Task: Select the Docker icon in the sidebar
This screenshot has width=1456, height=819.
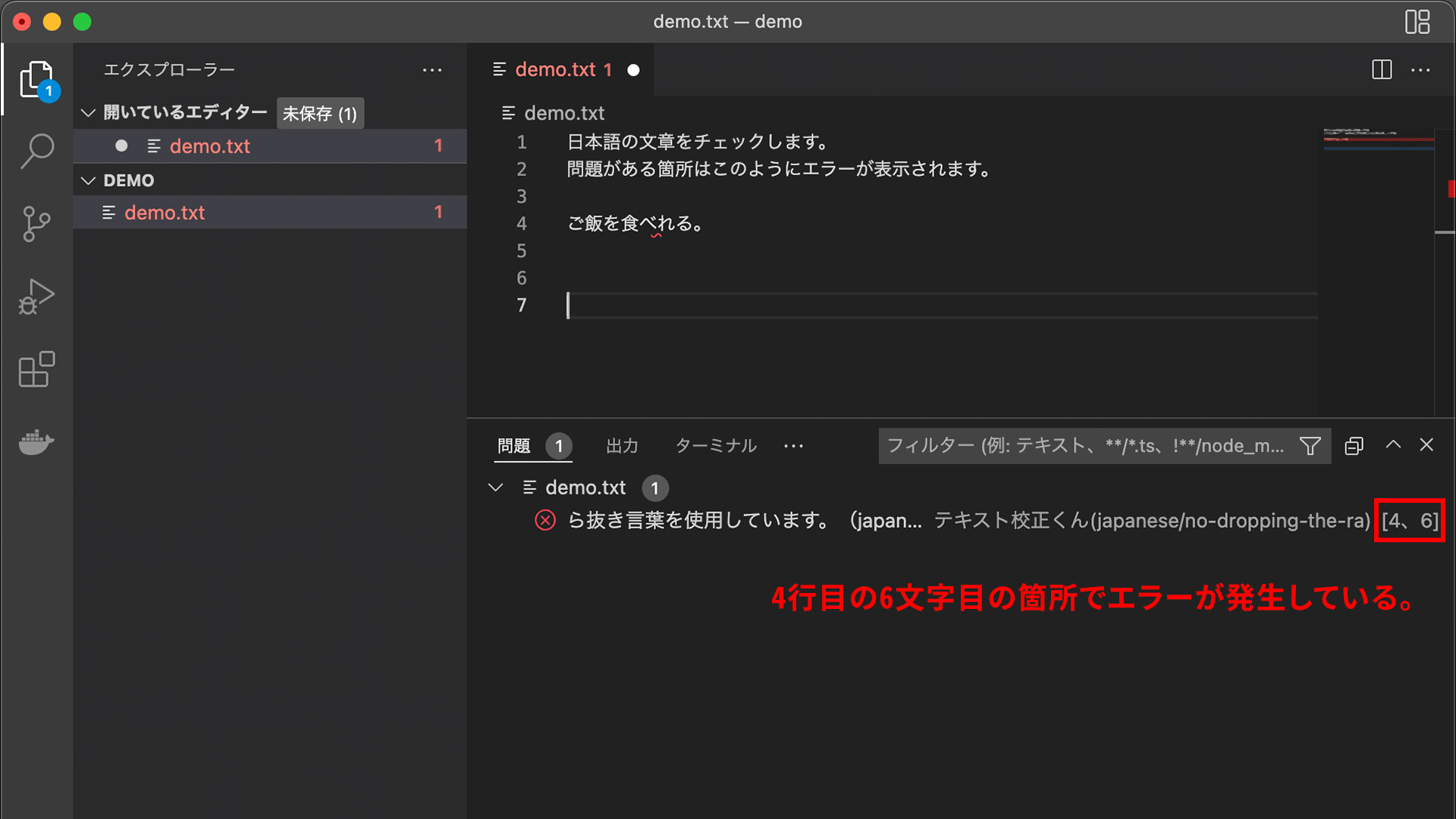Action: click(36, 442)
